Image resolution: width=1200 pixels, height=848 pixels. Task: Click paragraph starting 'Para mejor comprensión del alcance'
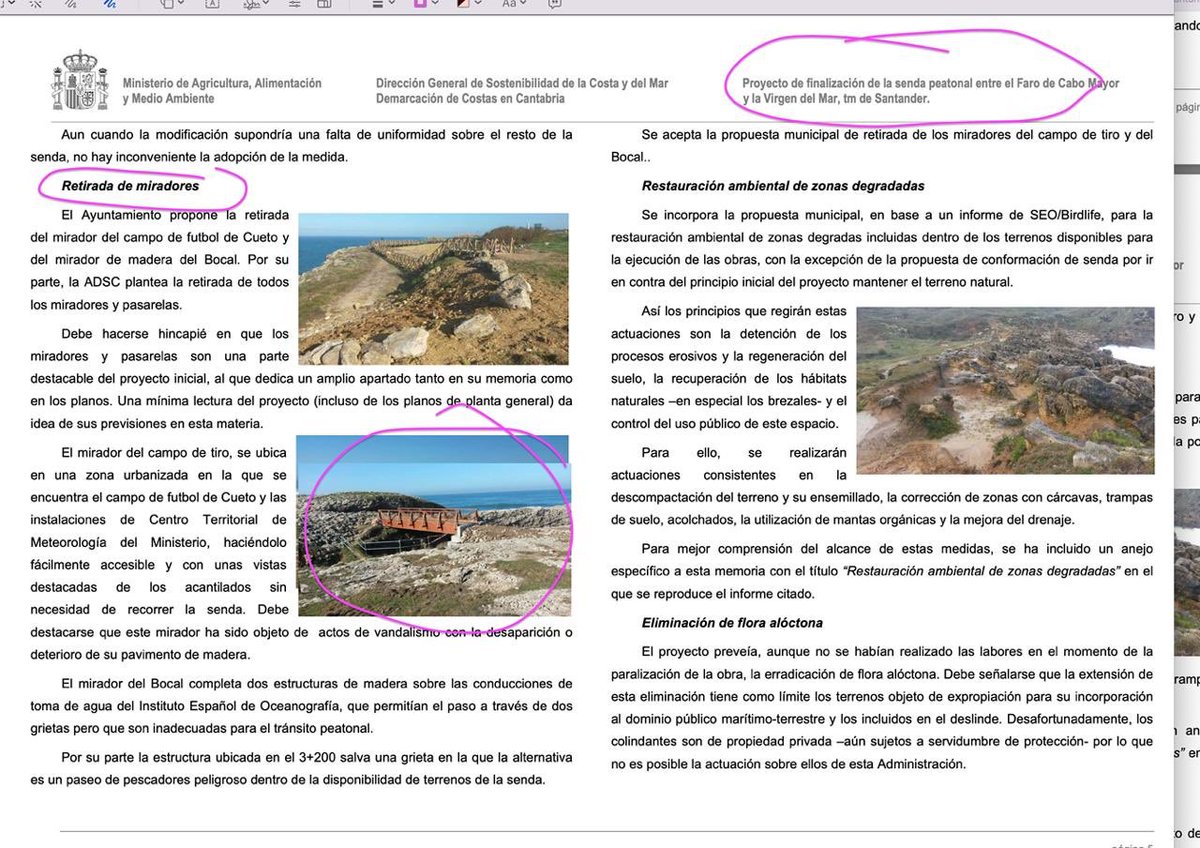882,571
